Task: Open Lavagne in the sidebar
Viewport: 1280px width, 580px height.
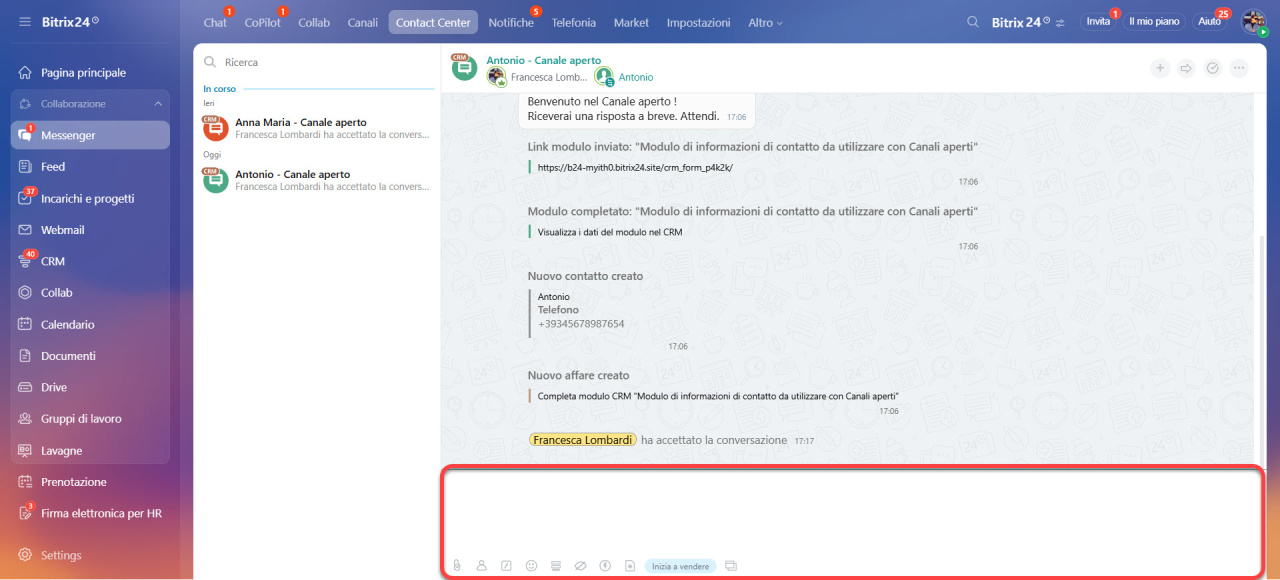Action: click(90, 450)
